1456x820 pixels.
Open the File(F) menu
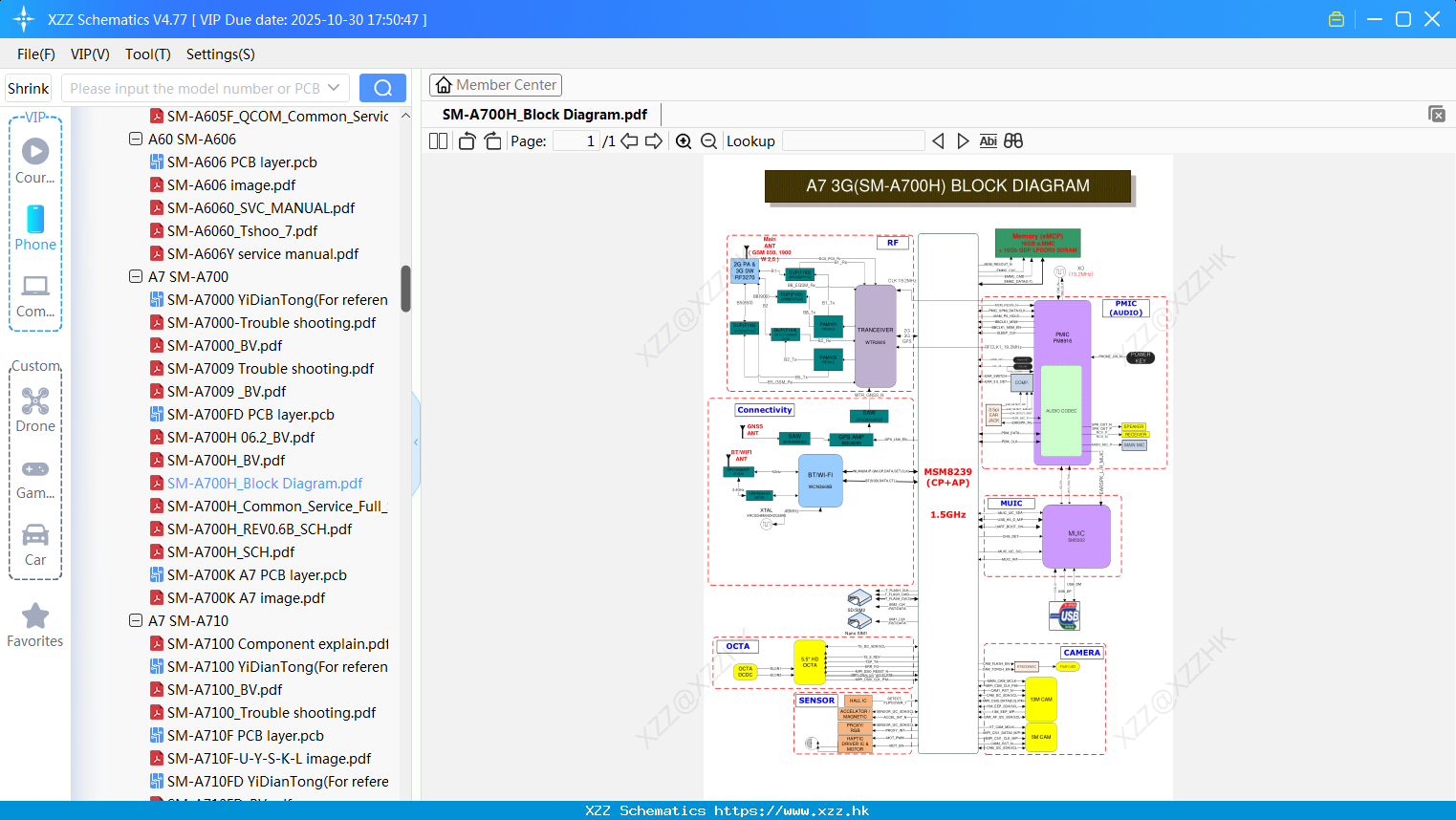tap(36, 54)
